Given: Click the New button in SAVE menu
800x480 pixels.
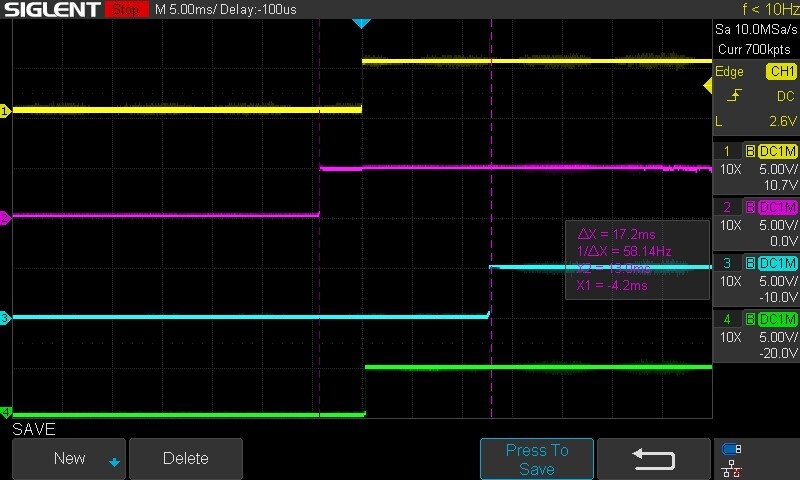Looking at the screenshot, I should click(x=69, y=458).
